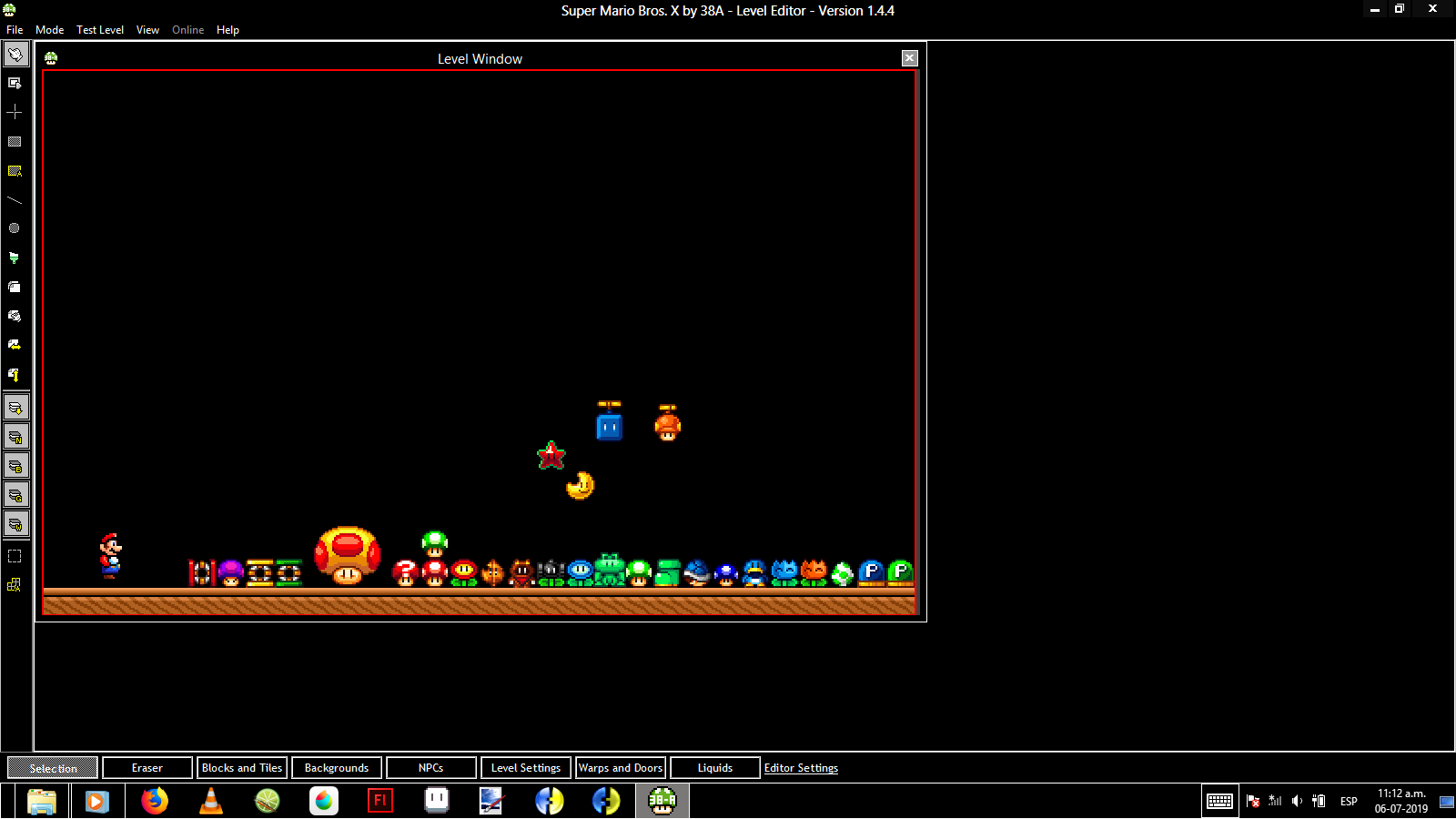1456x819 pixels.
Task: Open File Explorer from the taskbar
Action: click(x=42, y=801)
